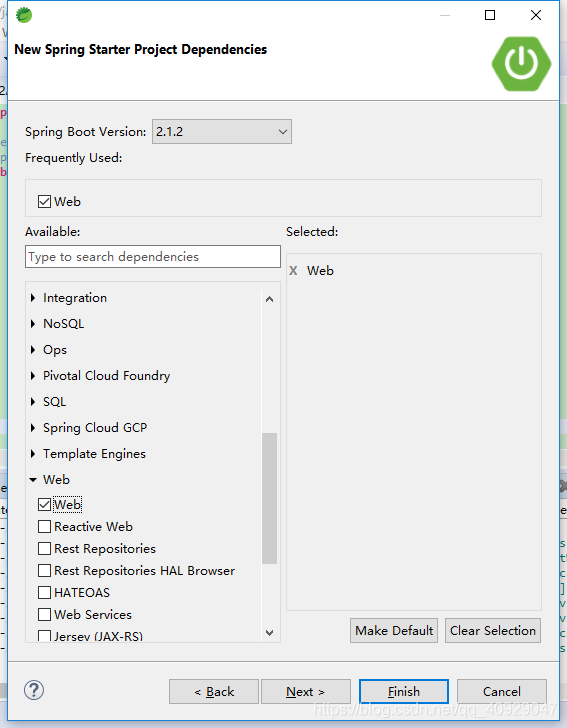Cancel the new project wizard

tap(502, 692)
